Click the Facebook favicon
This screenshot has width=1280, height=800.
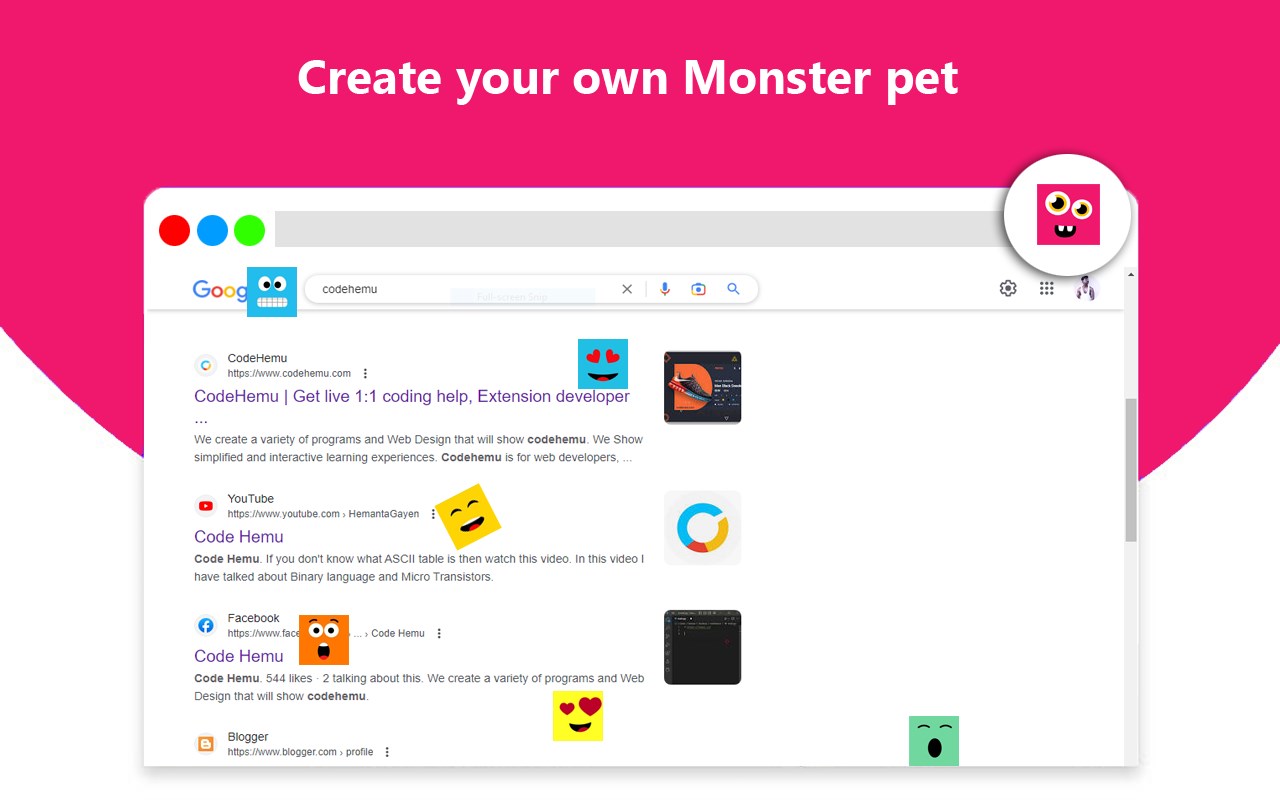pyautogui.click(x=206, y=625)
